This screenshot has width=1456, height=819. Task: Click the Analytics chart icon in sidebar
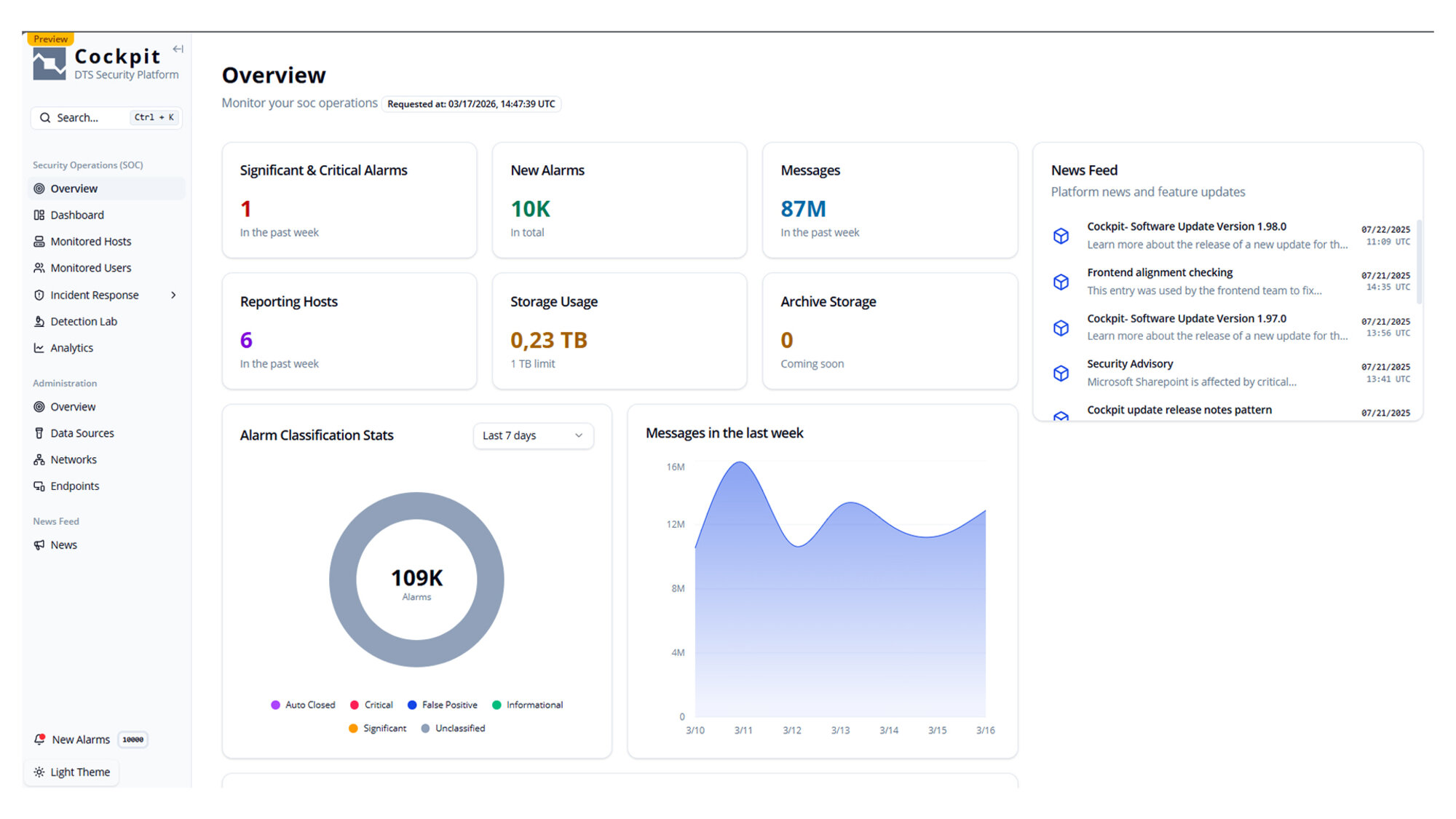[39, 348]
